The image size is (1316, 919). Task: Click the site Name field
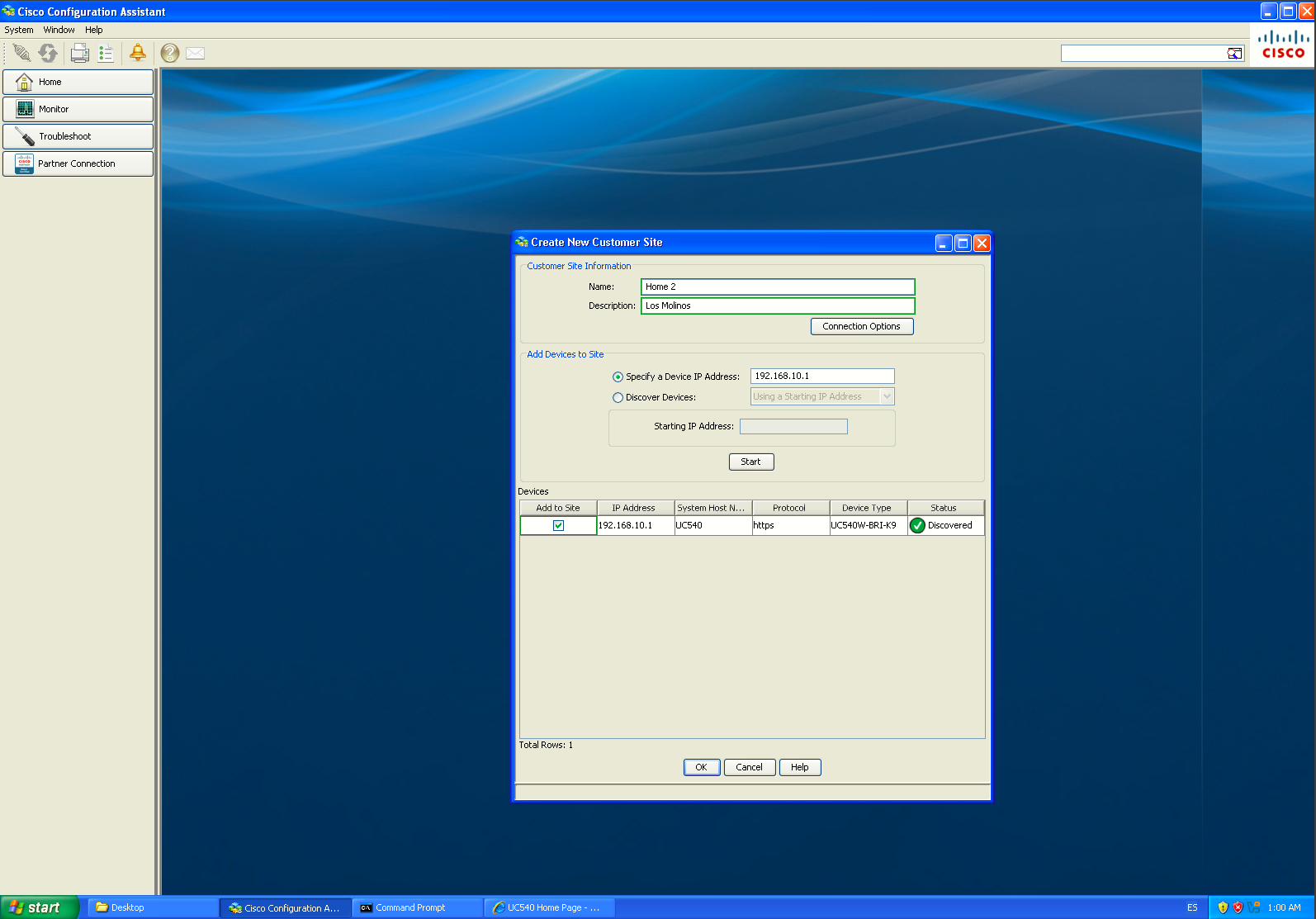pyautogui.click(x=778, y=287)
